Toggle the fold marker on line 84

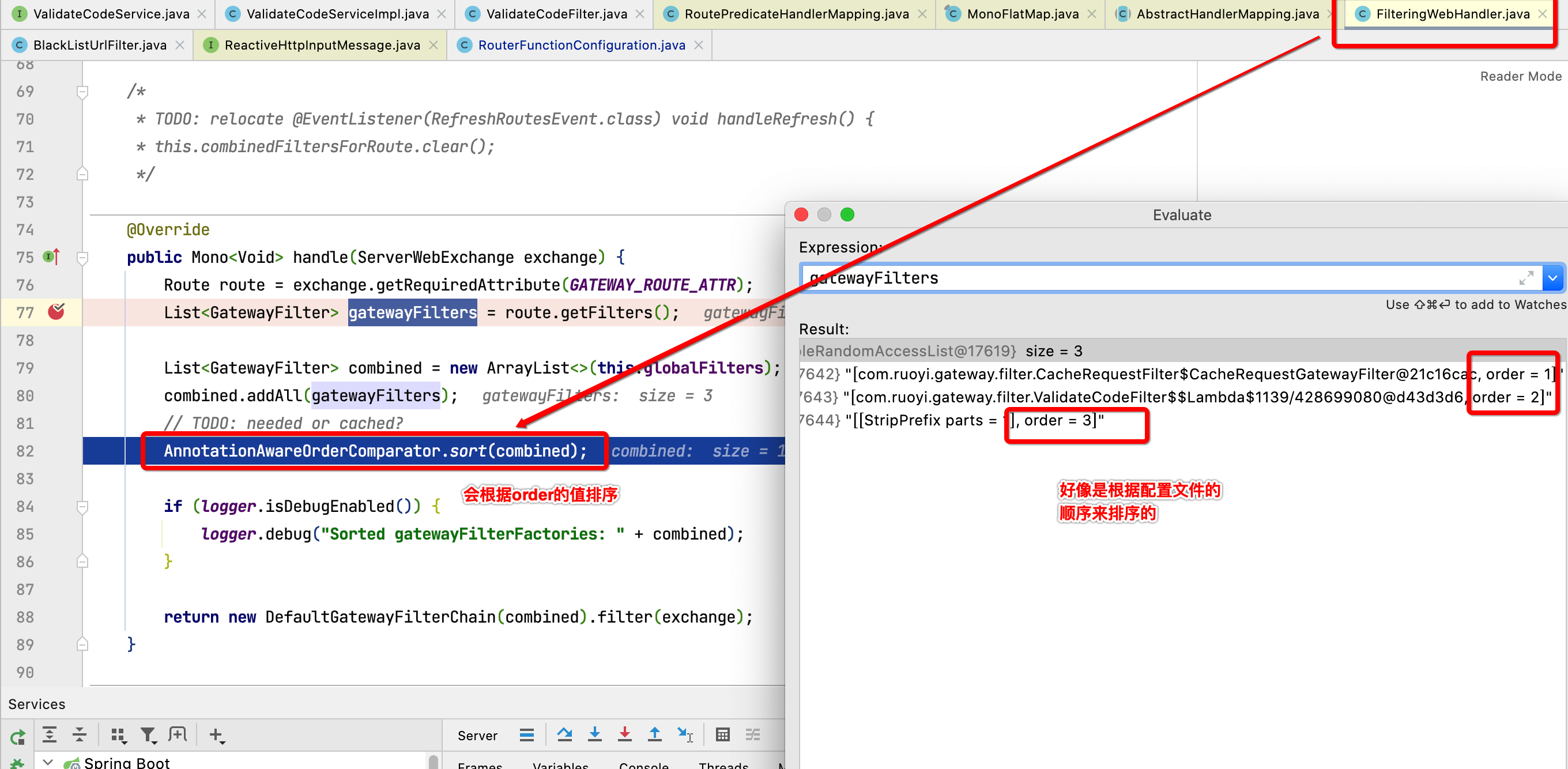[x=83, y=507]
